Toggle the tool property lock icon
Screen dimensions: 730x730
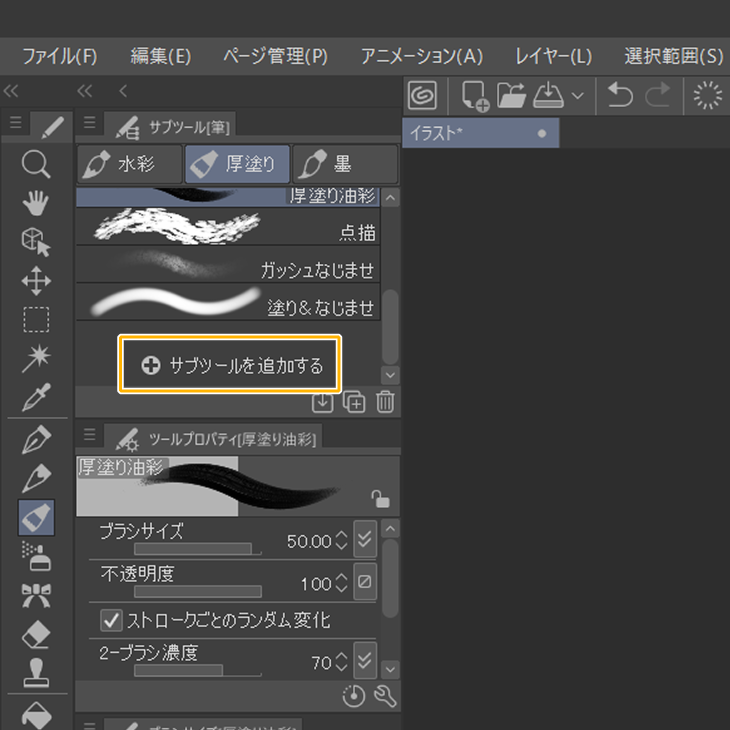(380, 499)
